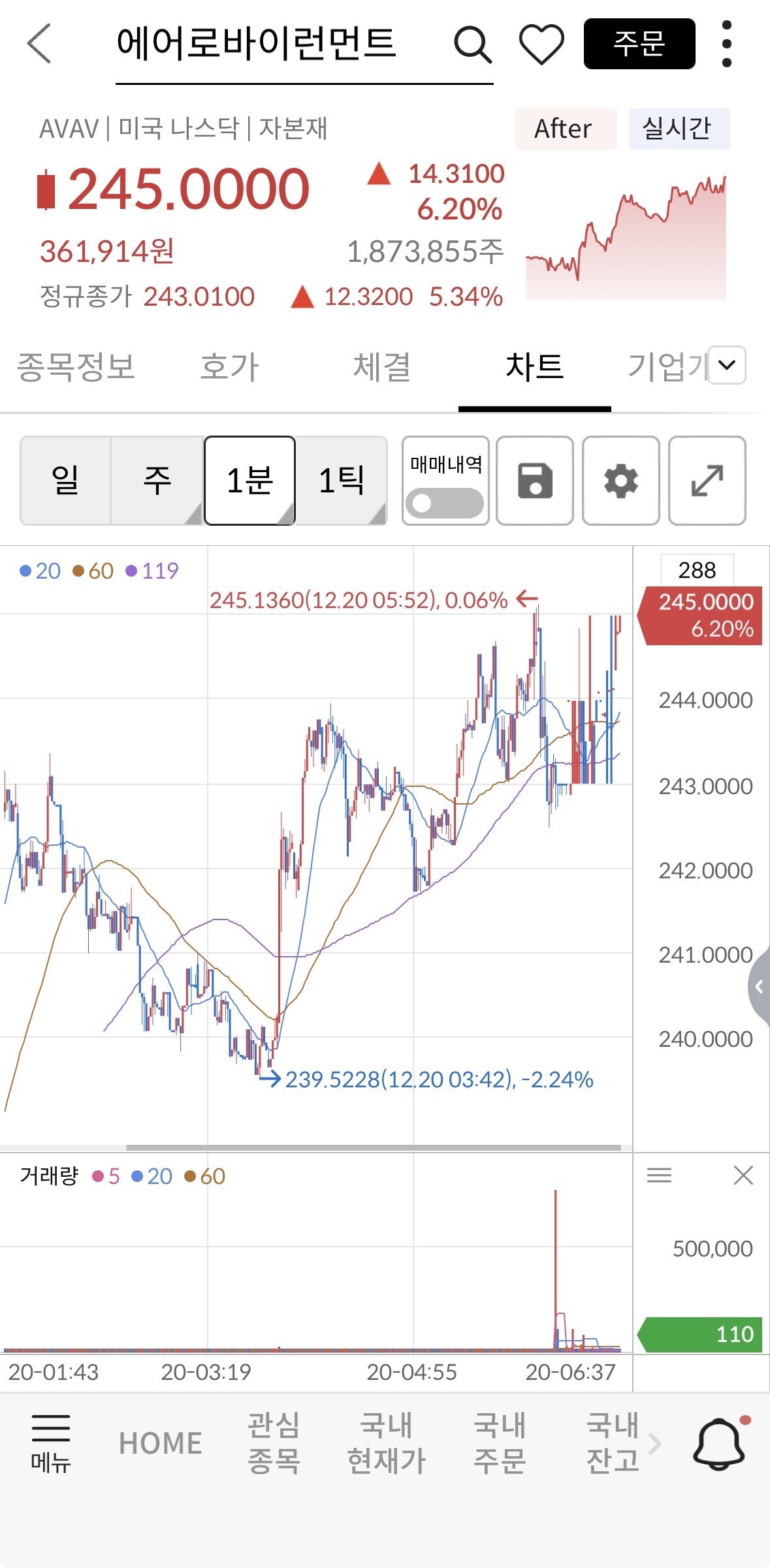Toggle volume 60 average indicator

204,1176
